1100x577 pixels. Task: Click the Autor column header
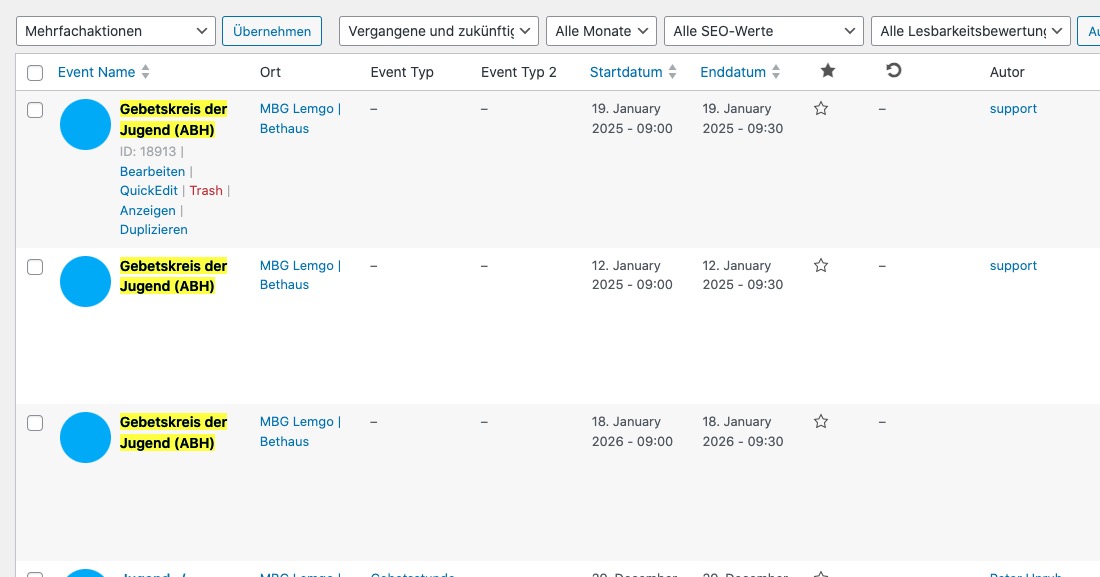click(1007, 72)
